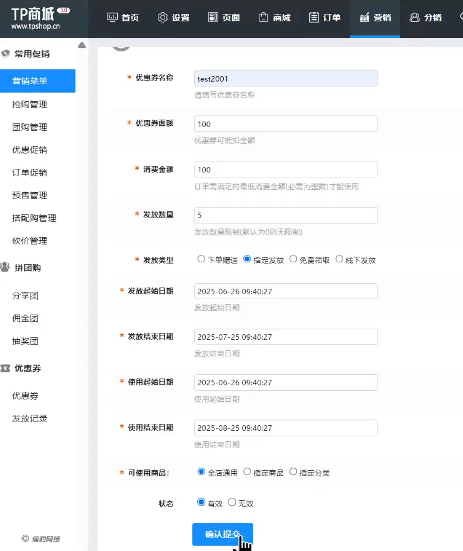
Task: Select the 全店通用 radio option
Action: (x=201, y=471)
